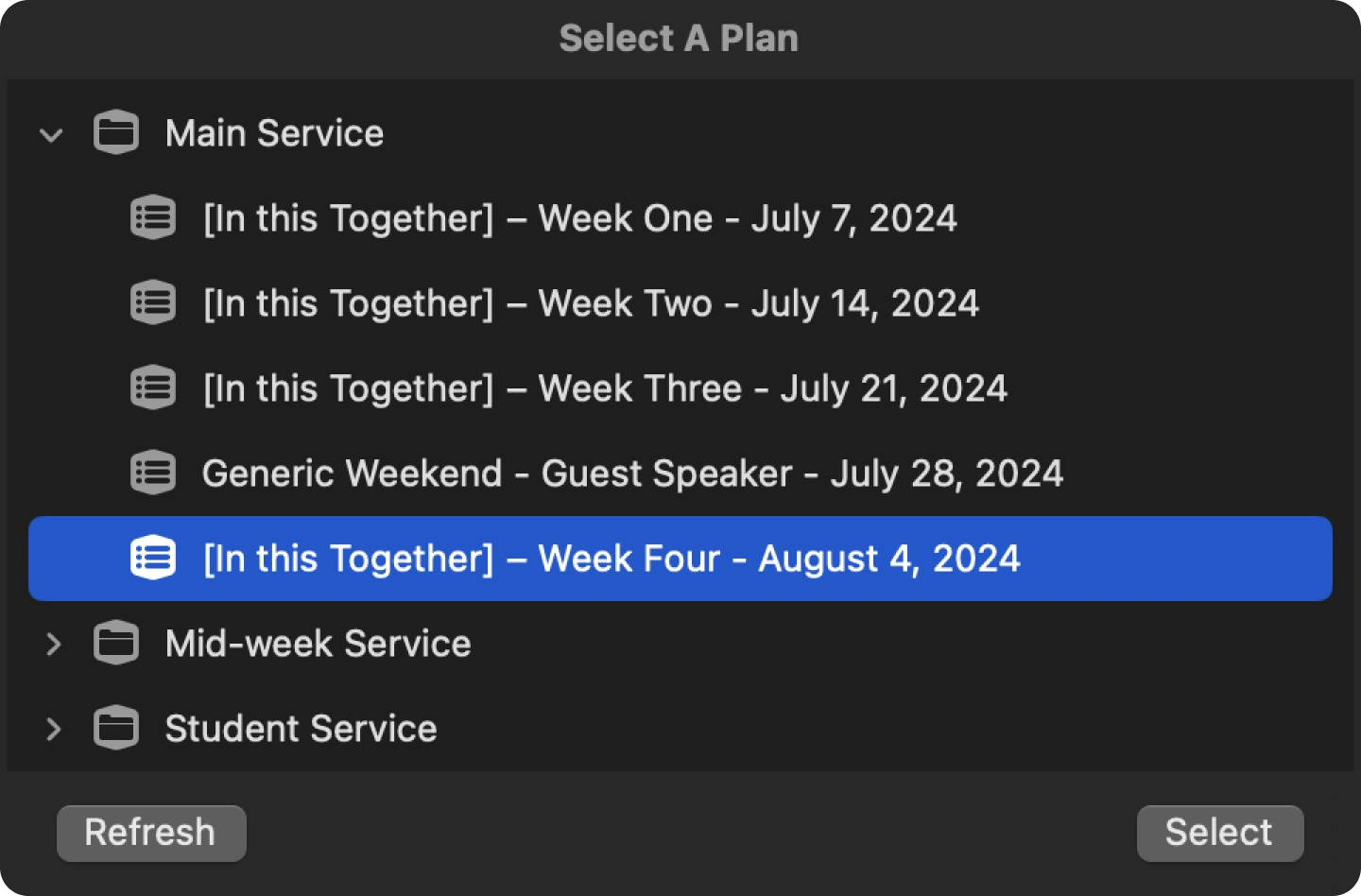Click the plan icon beside Week Three

tap(152, 388)
